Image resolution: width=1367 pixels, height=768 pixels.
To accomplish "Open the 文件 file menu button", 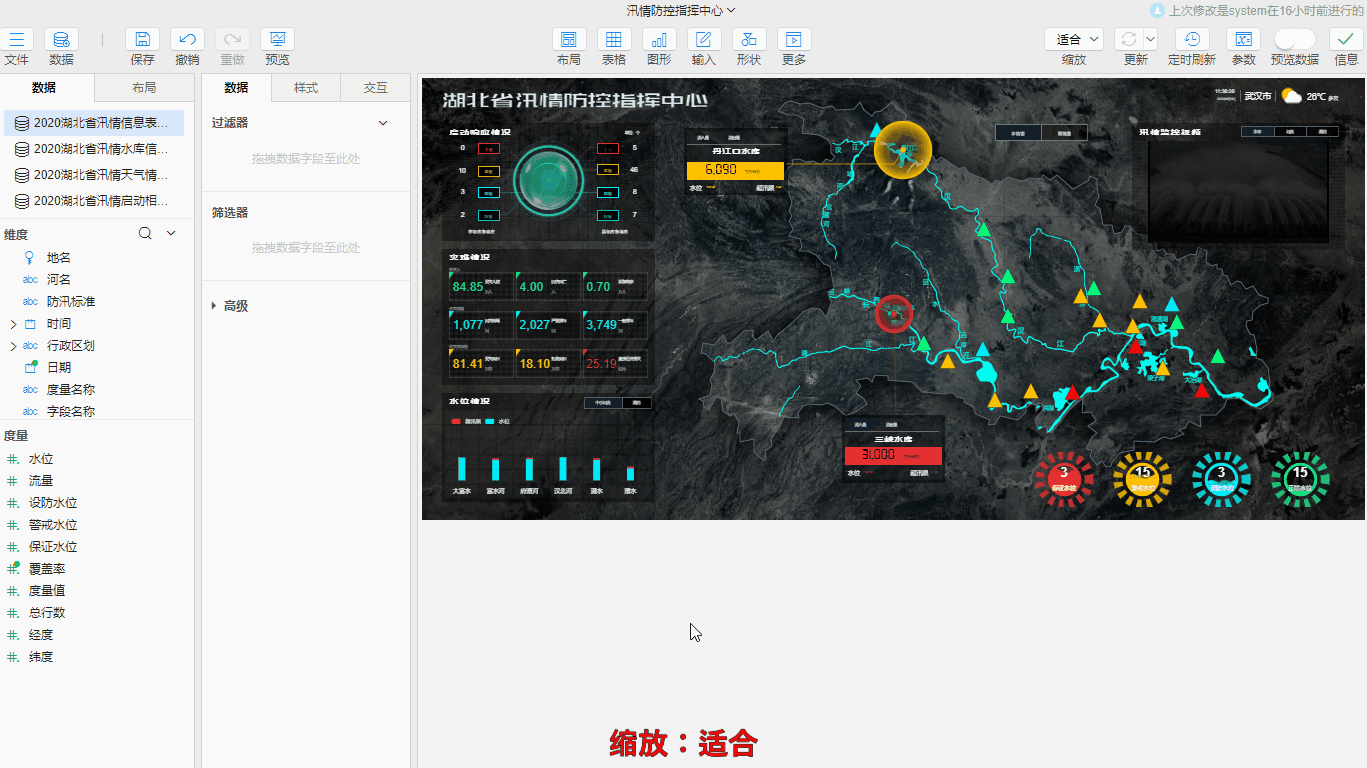I will 17,40.
